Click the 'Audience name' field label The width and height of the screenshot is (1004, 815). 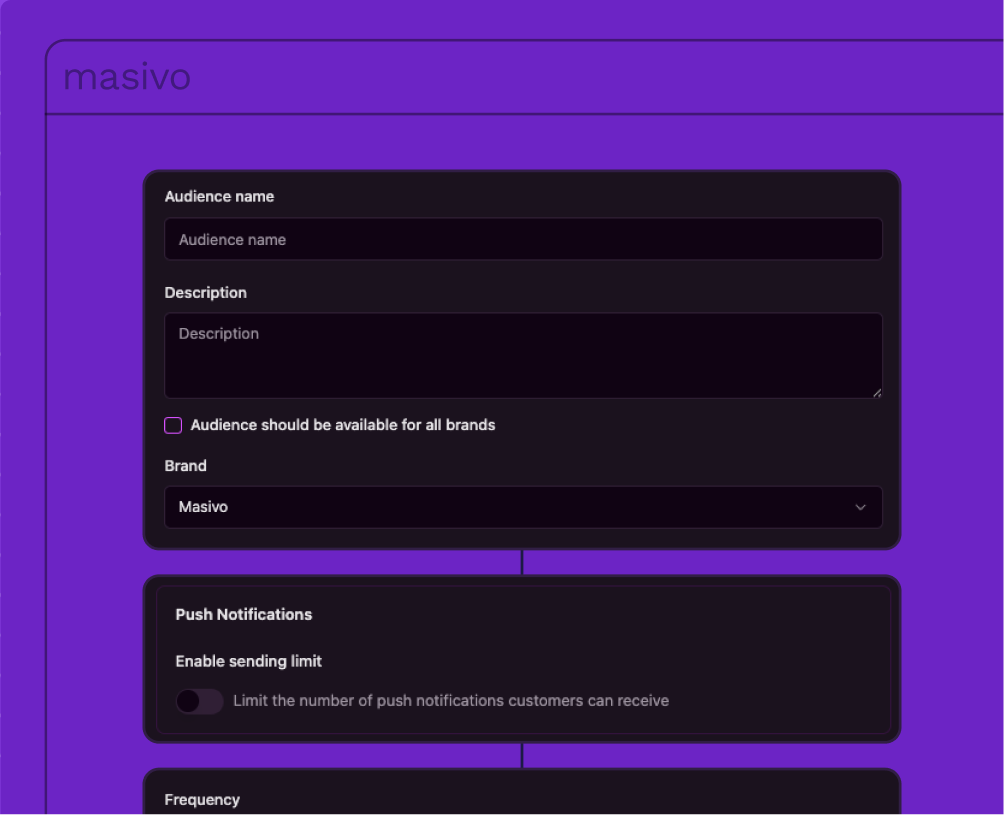(x=219, y=197)
